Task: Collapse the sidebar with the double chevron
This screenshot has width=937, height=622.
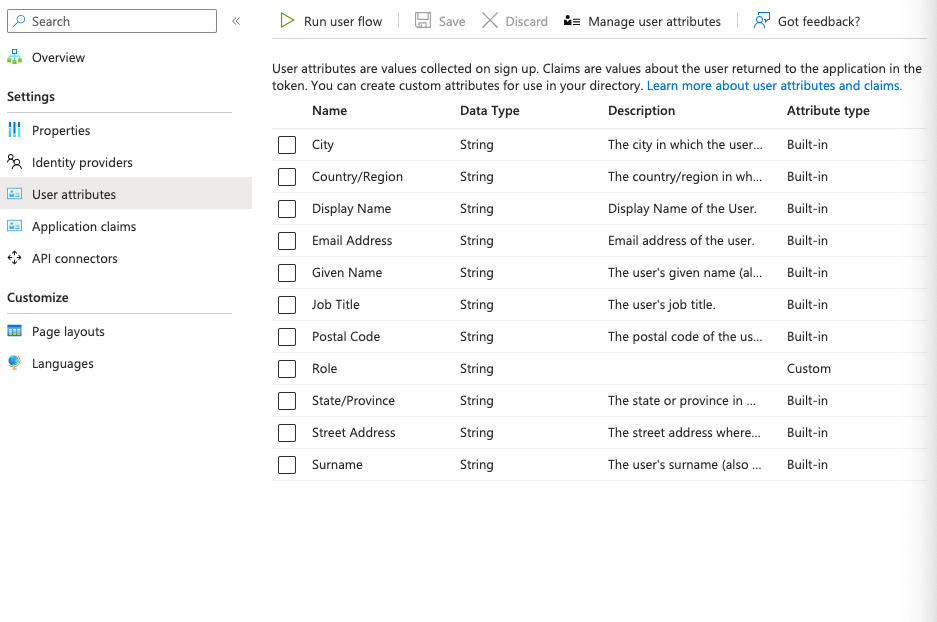Action: click(236, 21)
